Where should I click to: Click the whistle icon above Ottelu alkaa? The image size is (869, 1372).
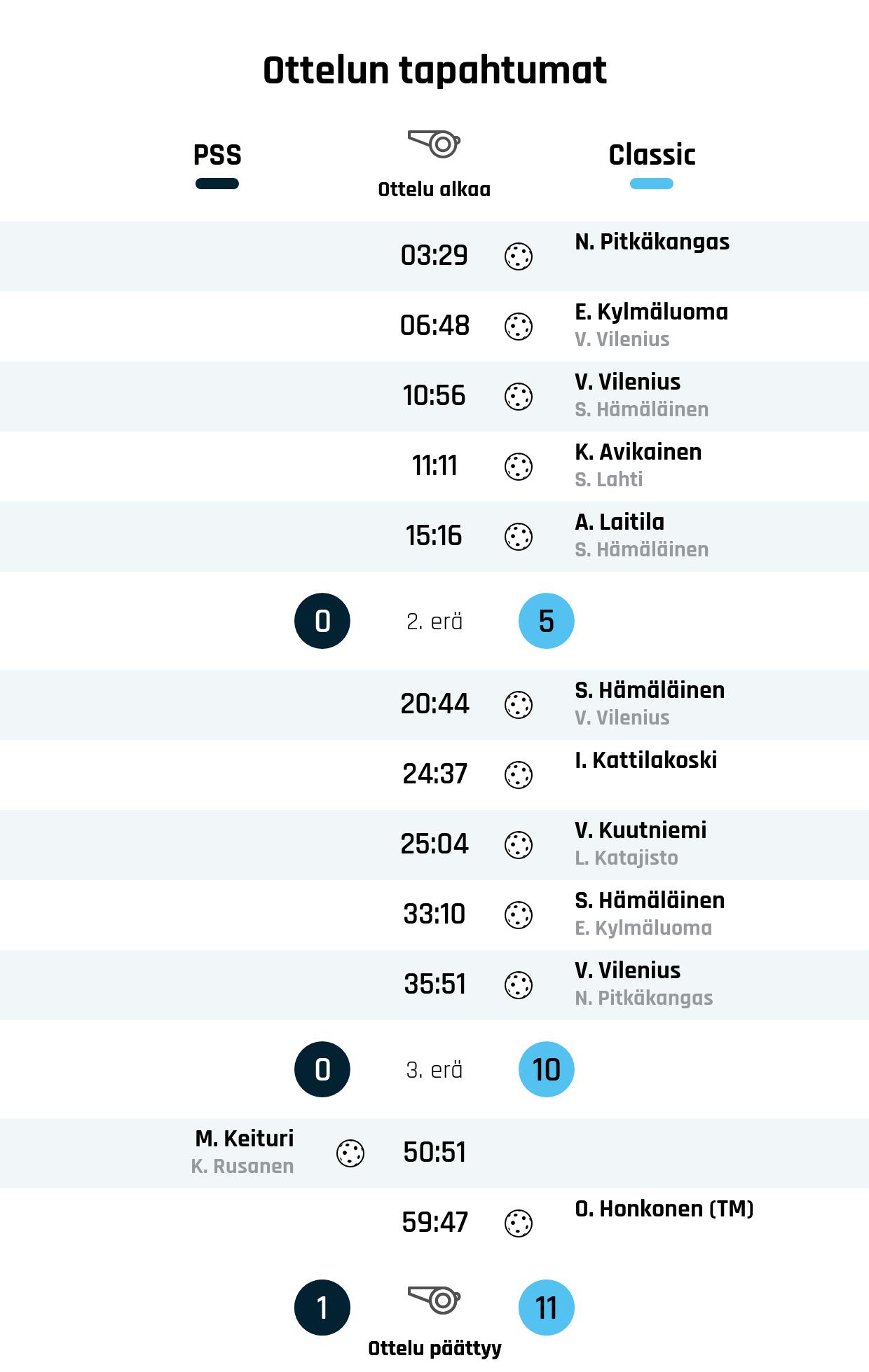(x=434, y=144)
